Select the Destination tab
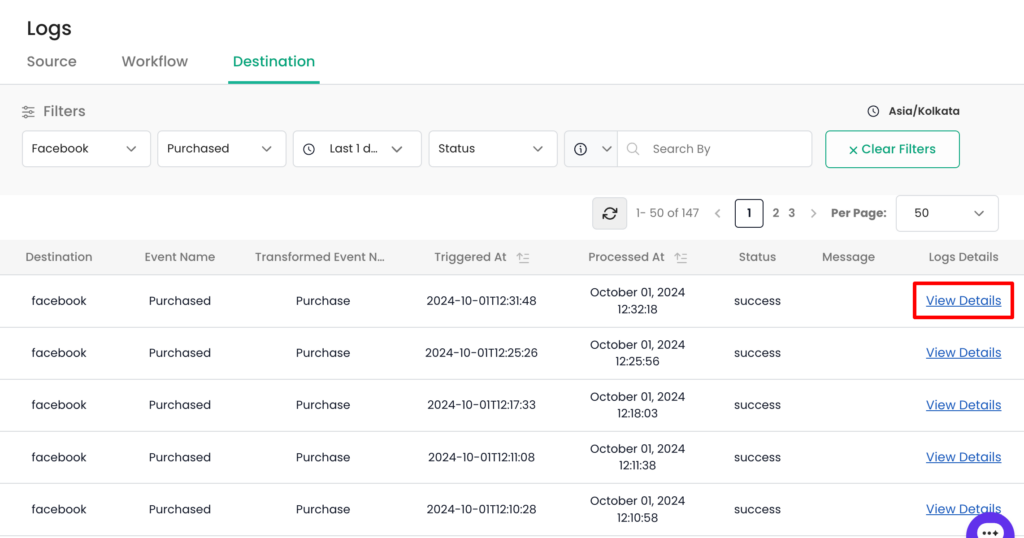Screen dimensions: 1024x538 point(274,61)
